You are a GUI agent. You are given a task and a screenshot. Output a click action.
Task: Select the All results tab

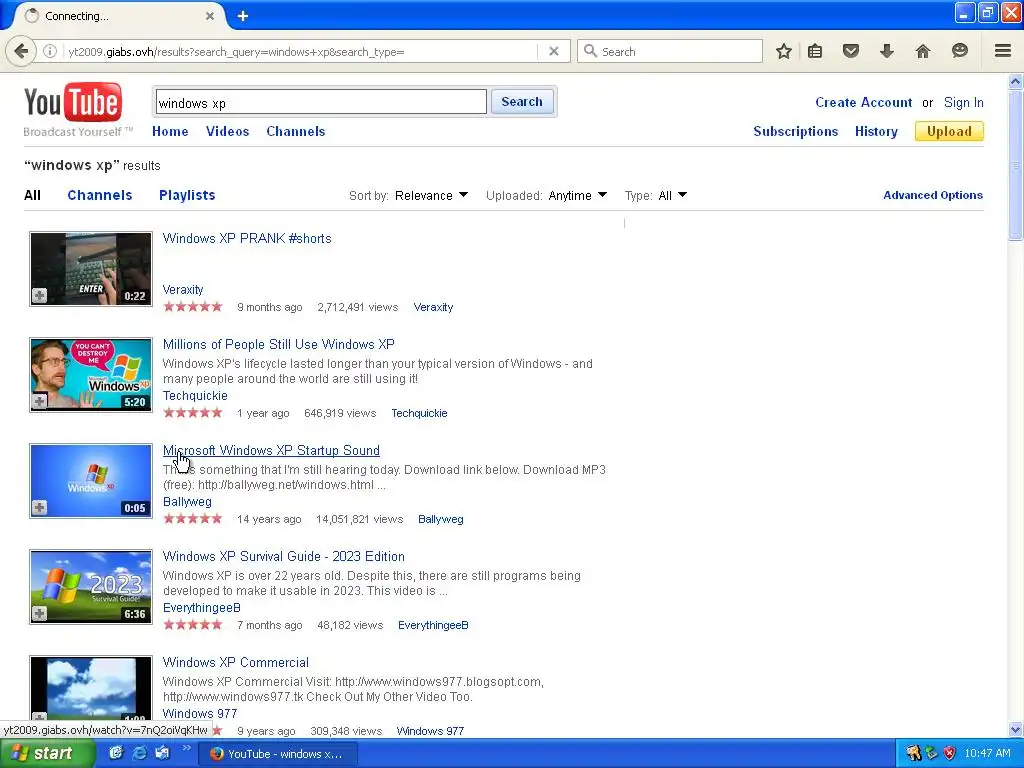(32, 195)
